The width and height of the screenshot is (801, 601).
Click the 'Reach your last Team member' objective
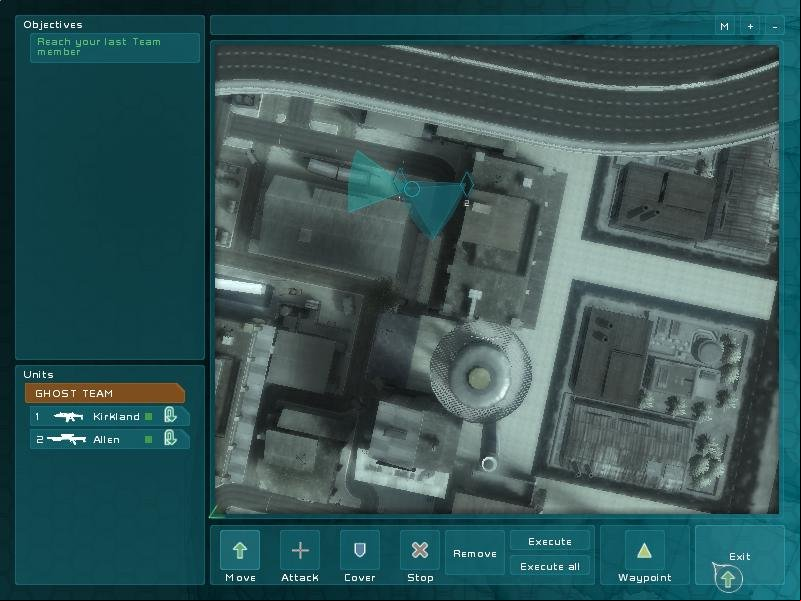[114, 47]
